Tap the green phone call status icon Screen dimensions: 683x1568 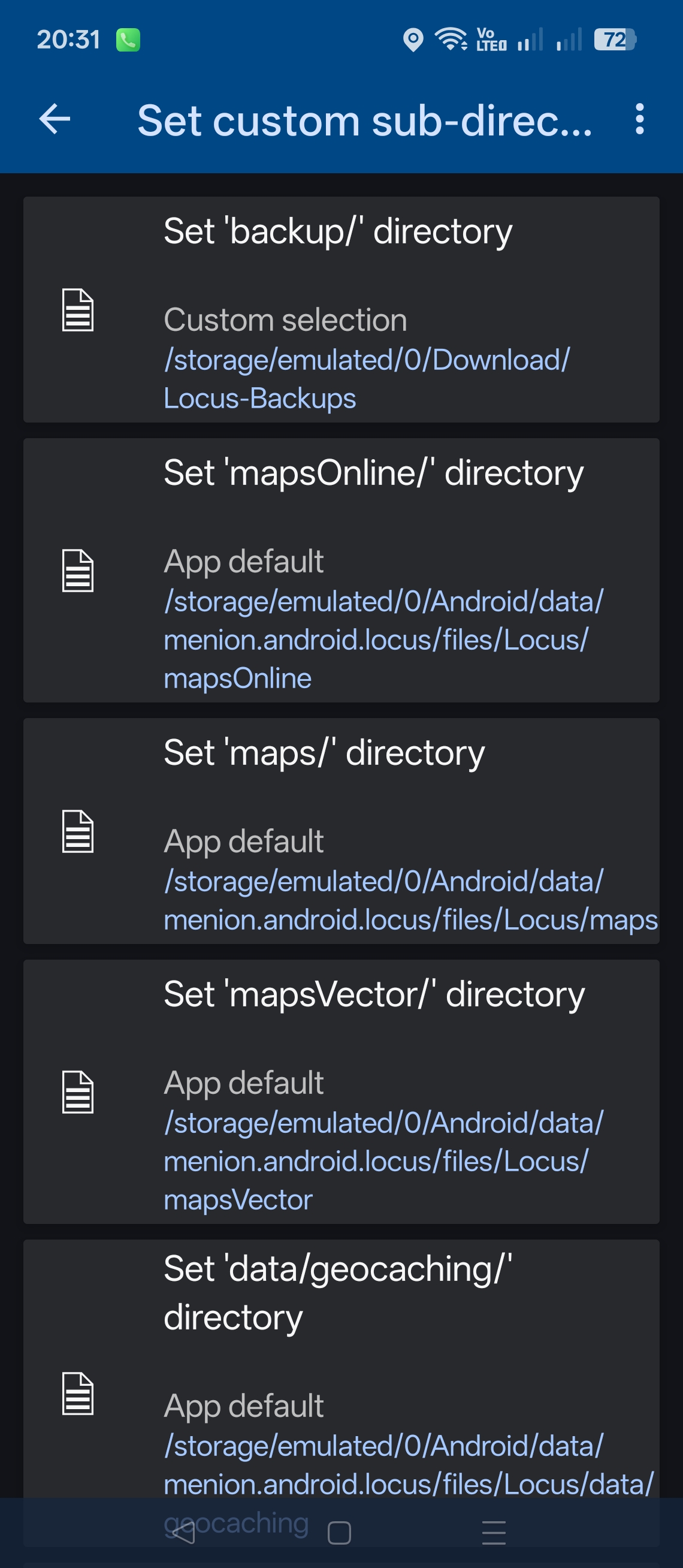pos(128,40)
